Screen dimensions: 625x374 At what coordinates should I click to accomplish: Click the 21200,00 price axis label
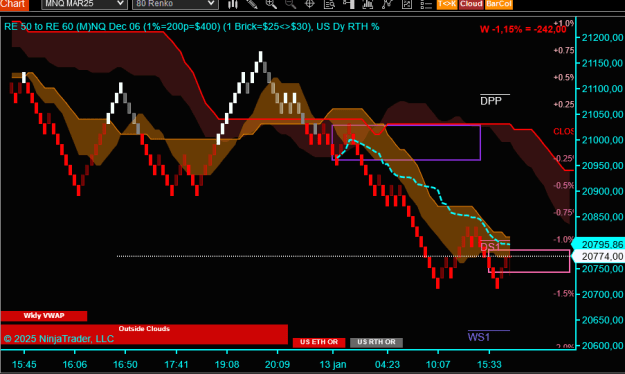pos(602,37)
